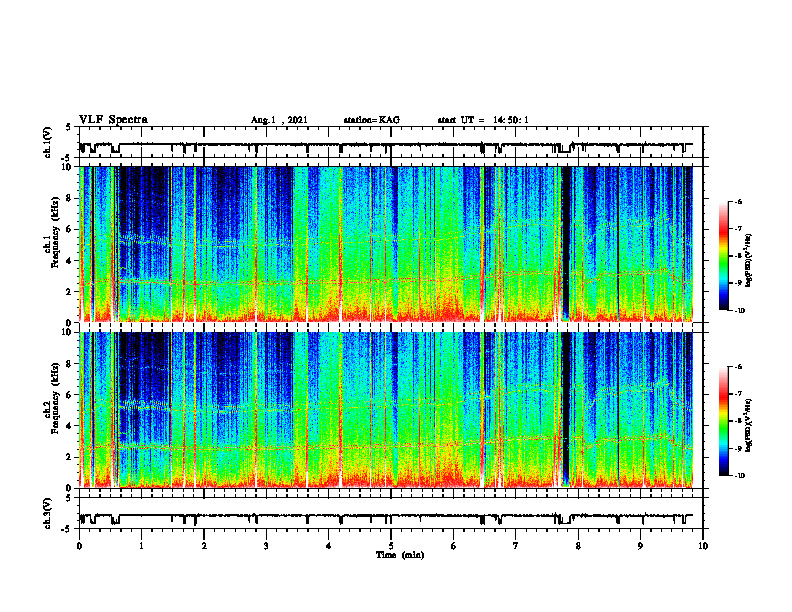The height and width of the screenshot is (612, 792).
Task: Click the time axis tick label '5'
Action: point(391,546)
